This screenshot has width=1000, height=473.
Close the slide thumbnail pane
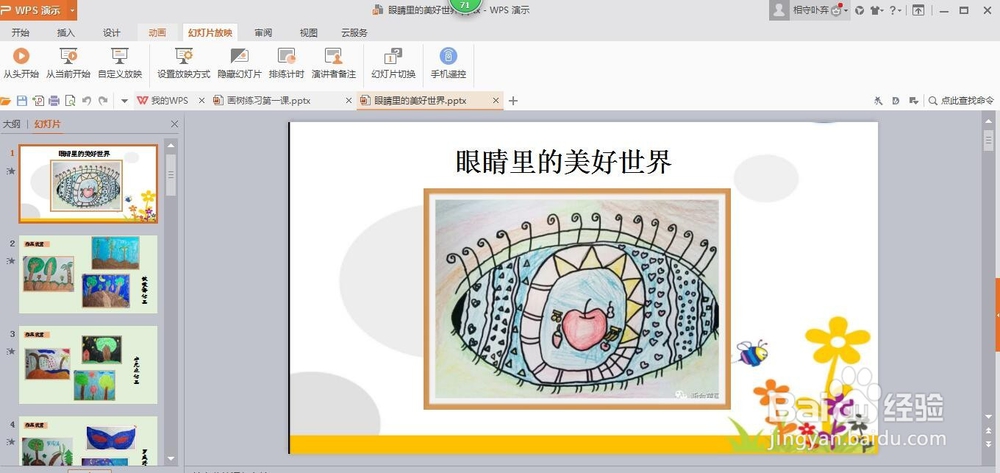[x=175, y=124]
